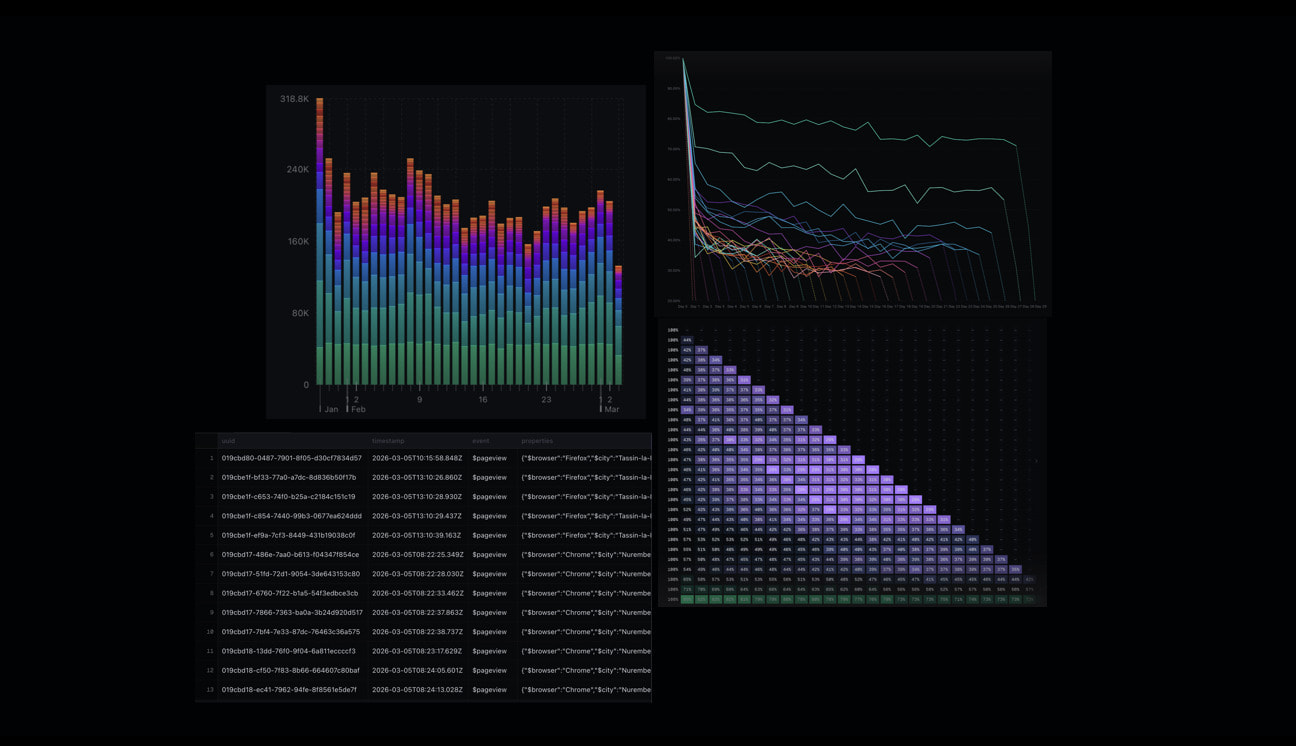The width and height of the screenshot is (1296, 746).
Task: Select the row with uuid 019cbd17-7bf4
Action: click(x=300, y=632)
